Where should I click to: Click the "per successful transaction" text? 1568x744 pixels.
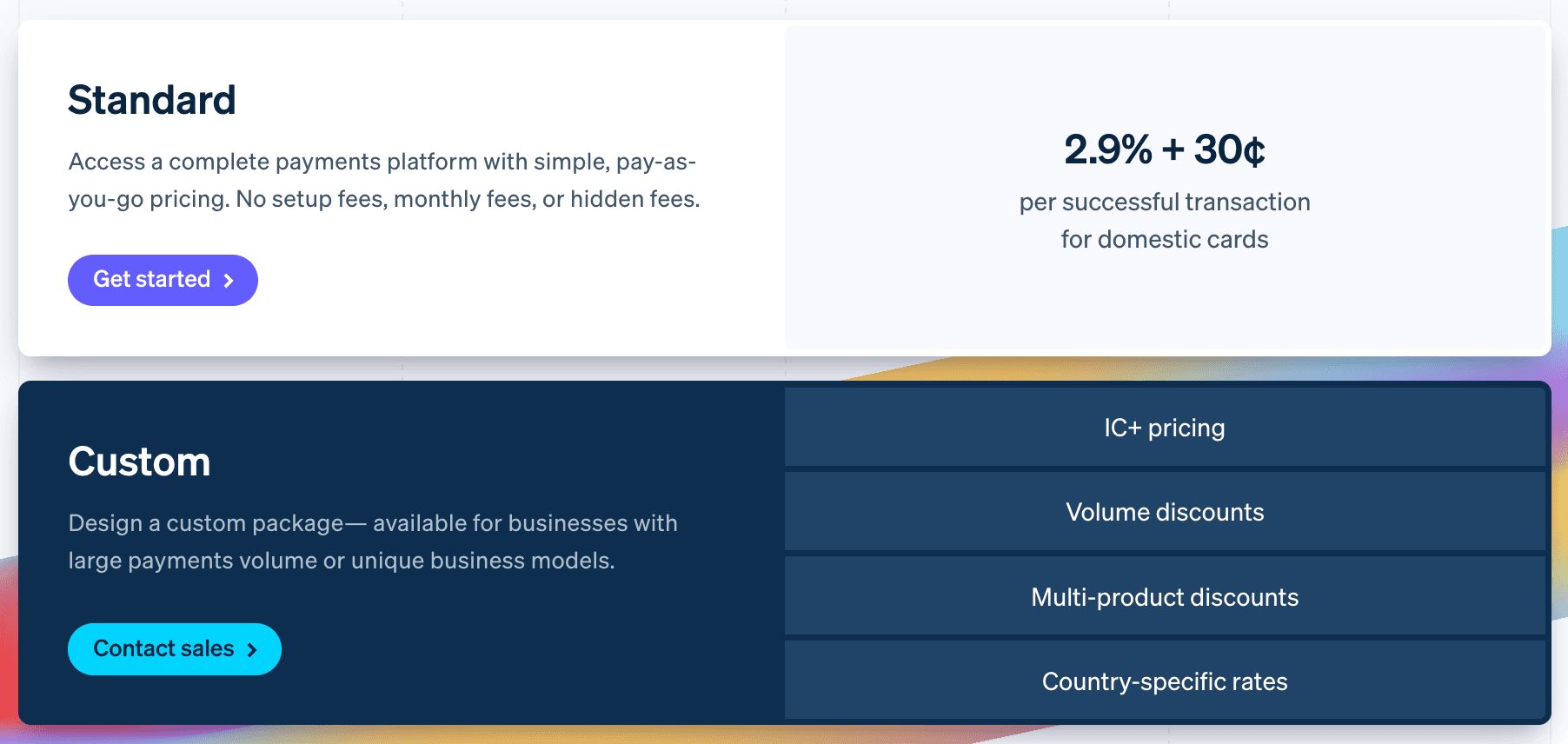[1165, 202]
